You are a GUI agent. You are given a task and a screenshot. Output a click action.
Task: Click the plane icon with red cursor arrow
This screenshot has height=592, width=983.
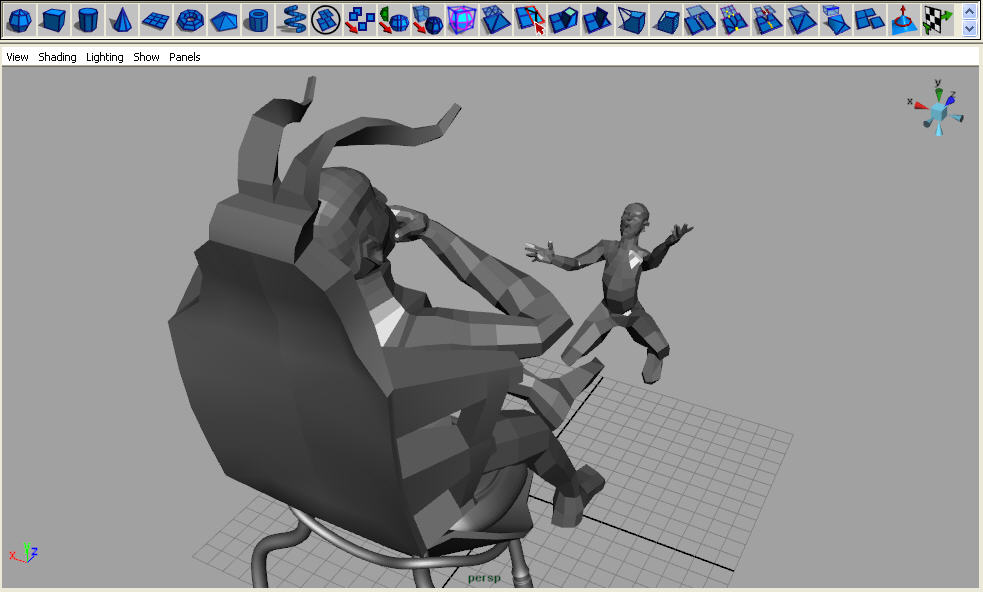tap(530, 20)
